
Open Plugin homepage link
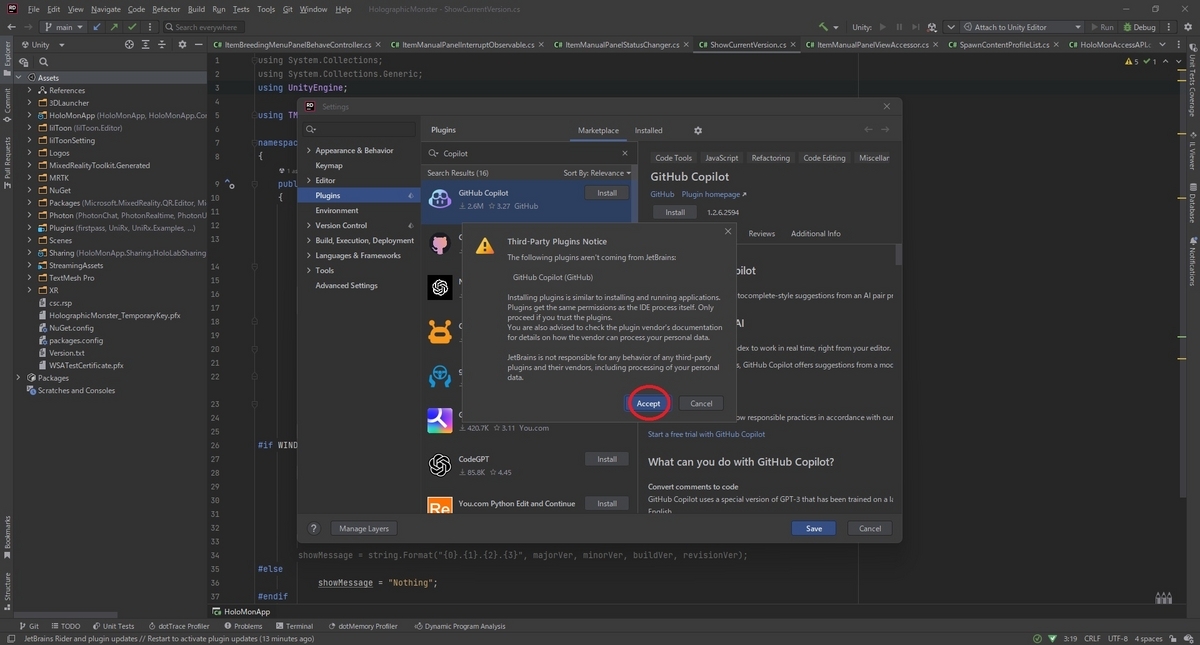[714, 194]
